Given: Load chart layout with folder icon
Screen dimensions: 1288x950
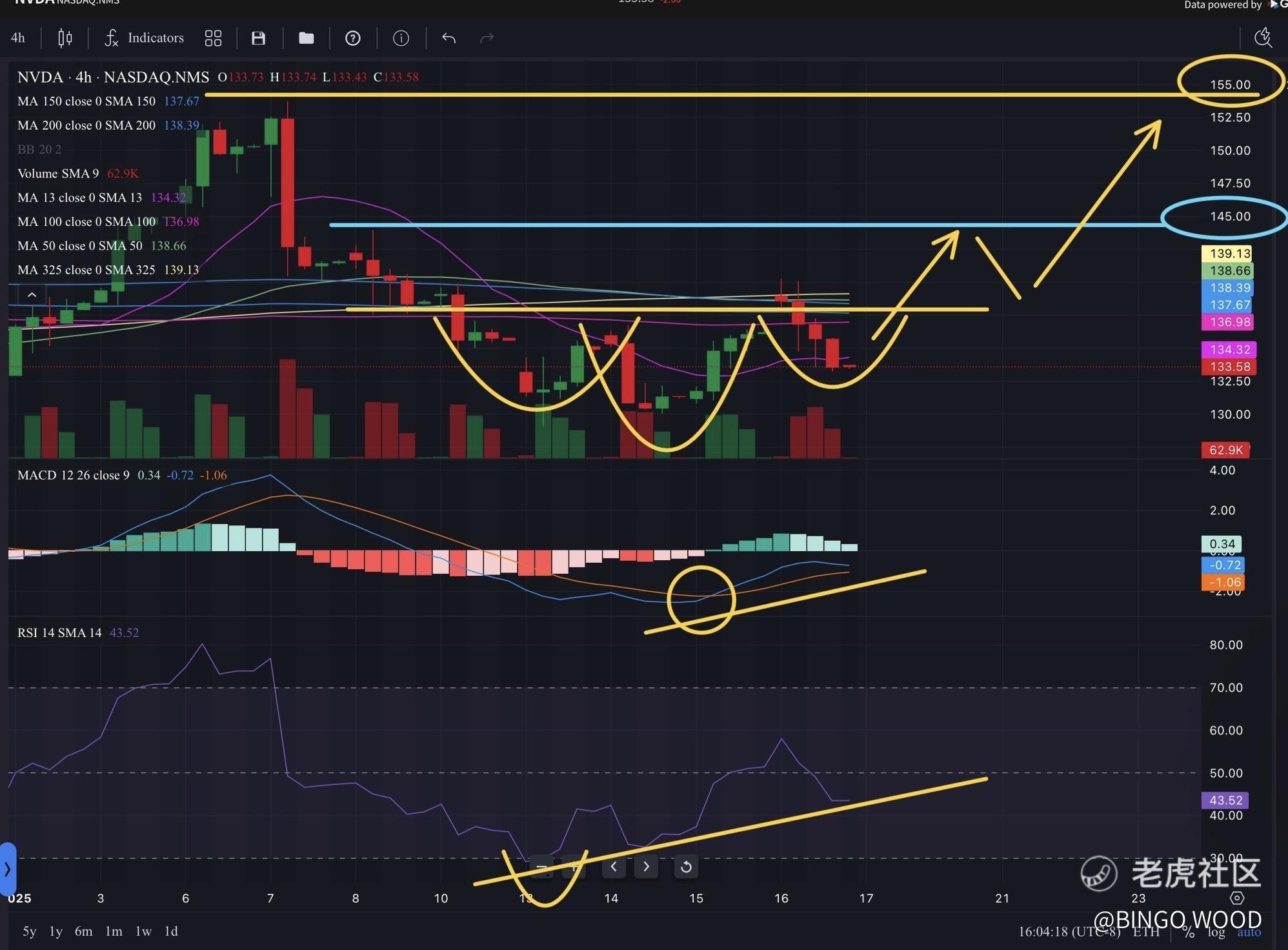Looking at the screenshot, I should coord(307,38).
